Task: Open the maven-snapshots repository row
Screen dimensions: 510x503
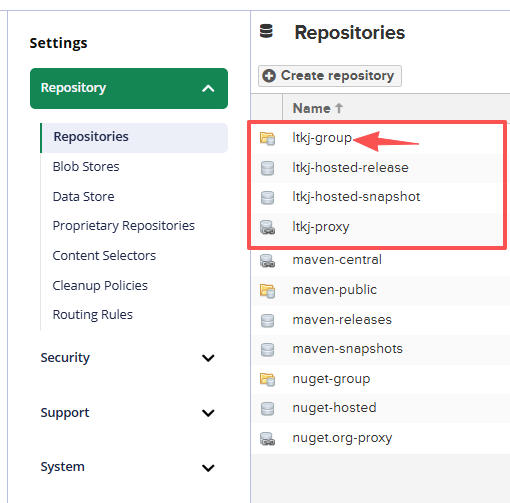Action: [381, 349]
